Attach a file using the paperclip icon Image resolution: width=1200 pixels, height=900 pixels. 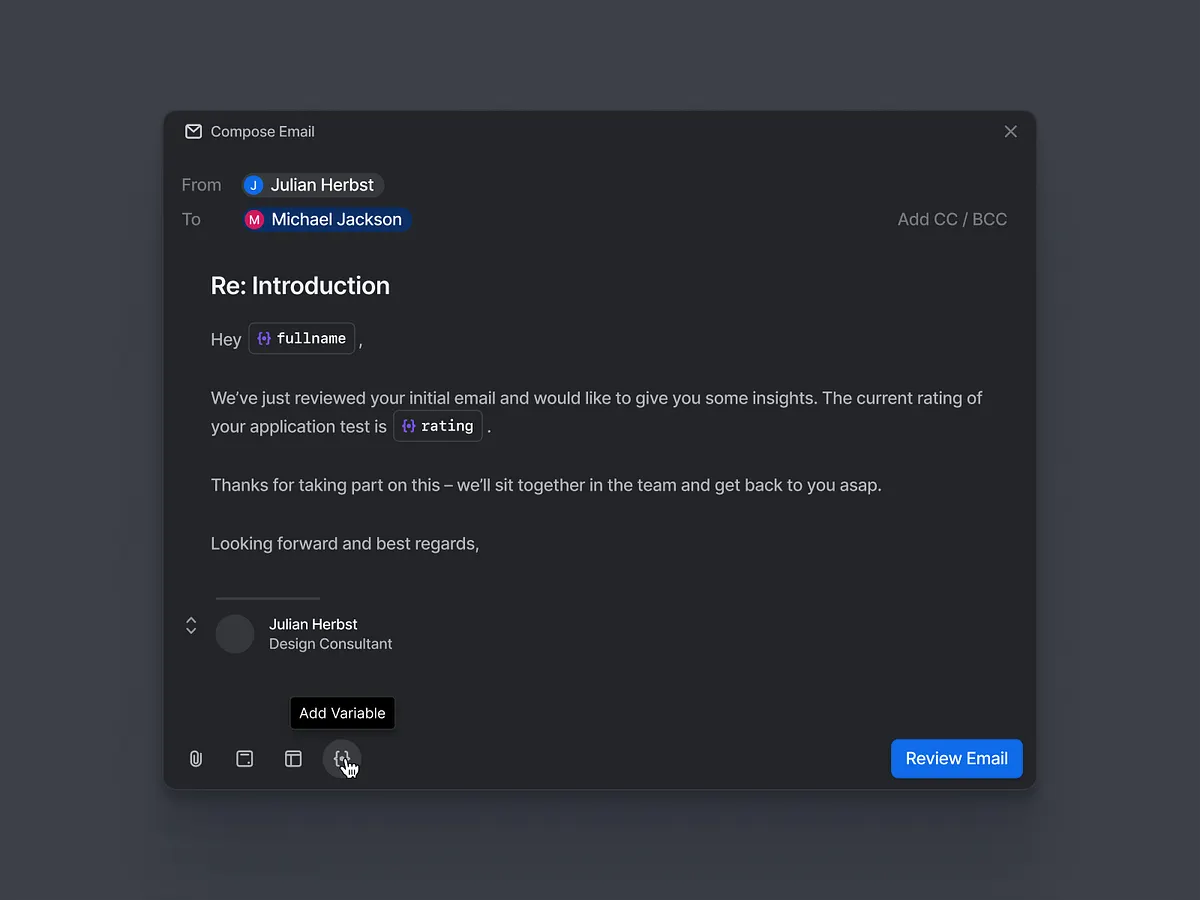pyautogui.click(x=195, y=758)
